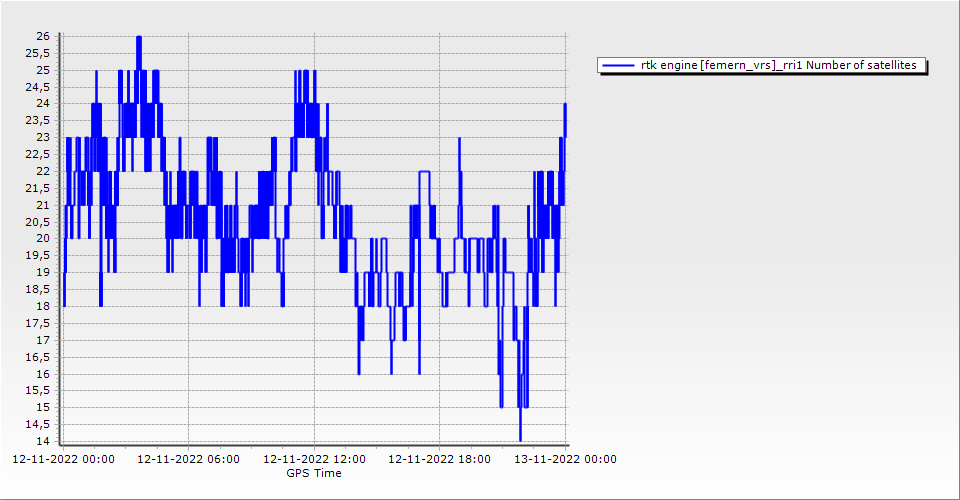The height and width of the screenshot is (500, 960).
Task: Click the y-axis value label 23
Action: click(x=43, y=137)
